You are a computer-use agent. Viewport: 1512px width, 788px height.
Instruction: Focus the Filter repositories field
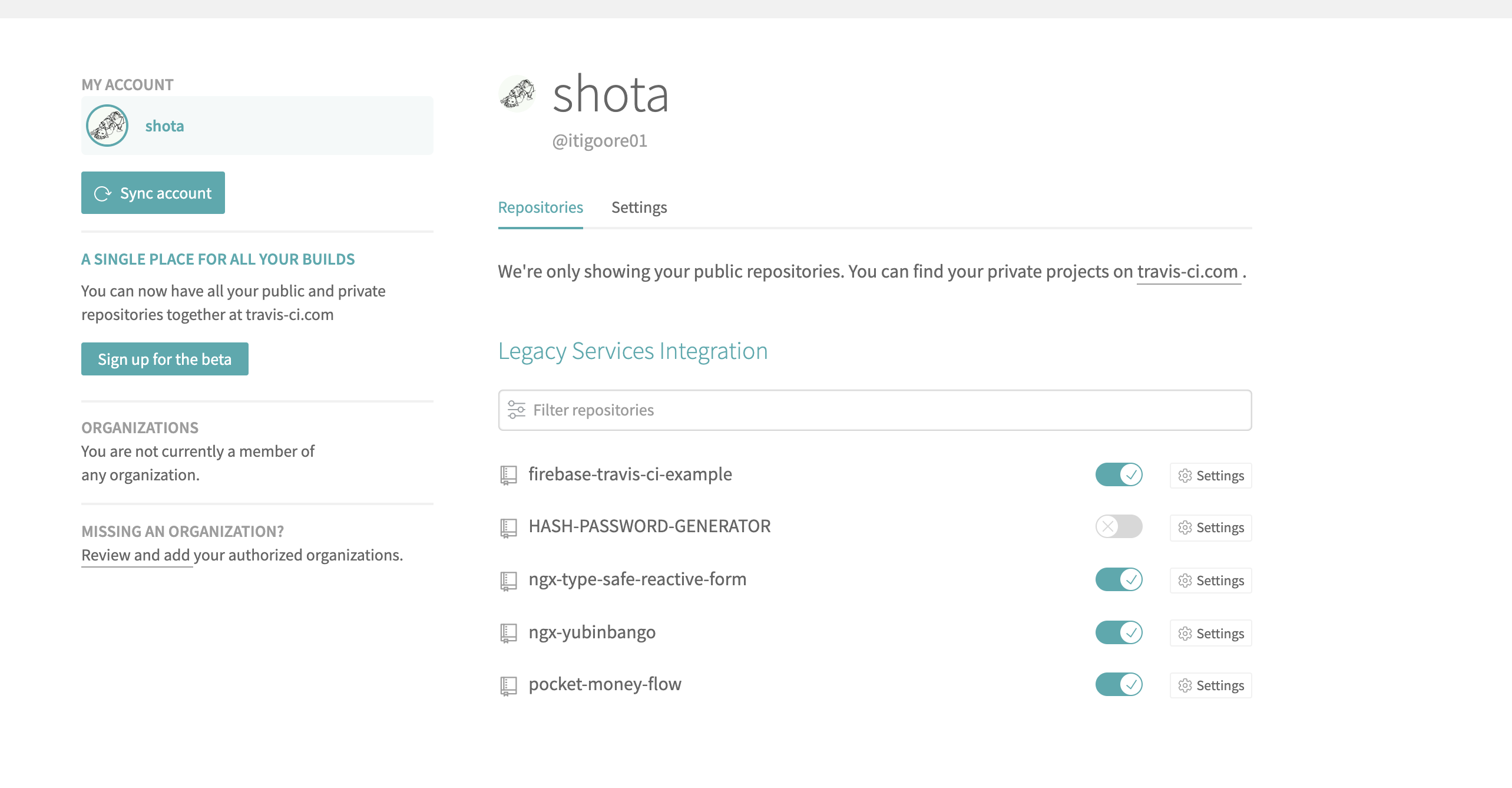click(875, 410)
